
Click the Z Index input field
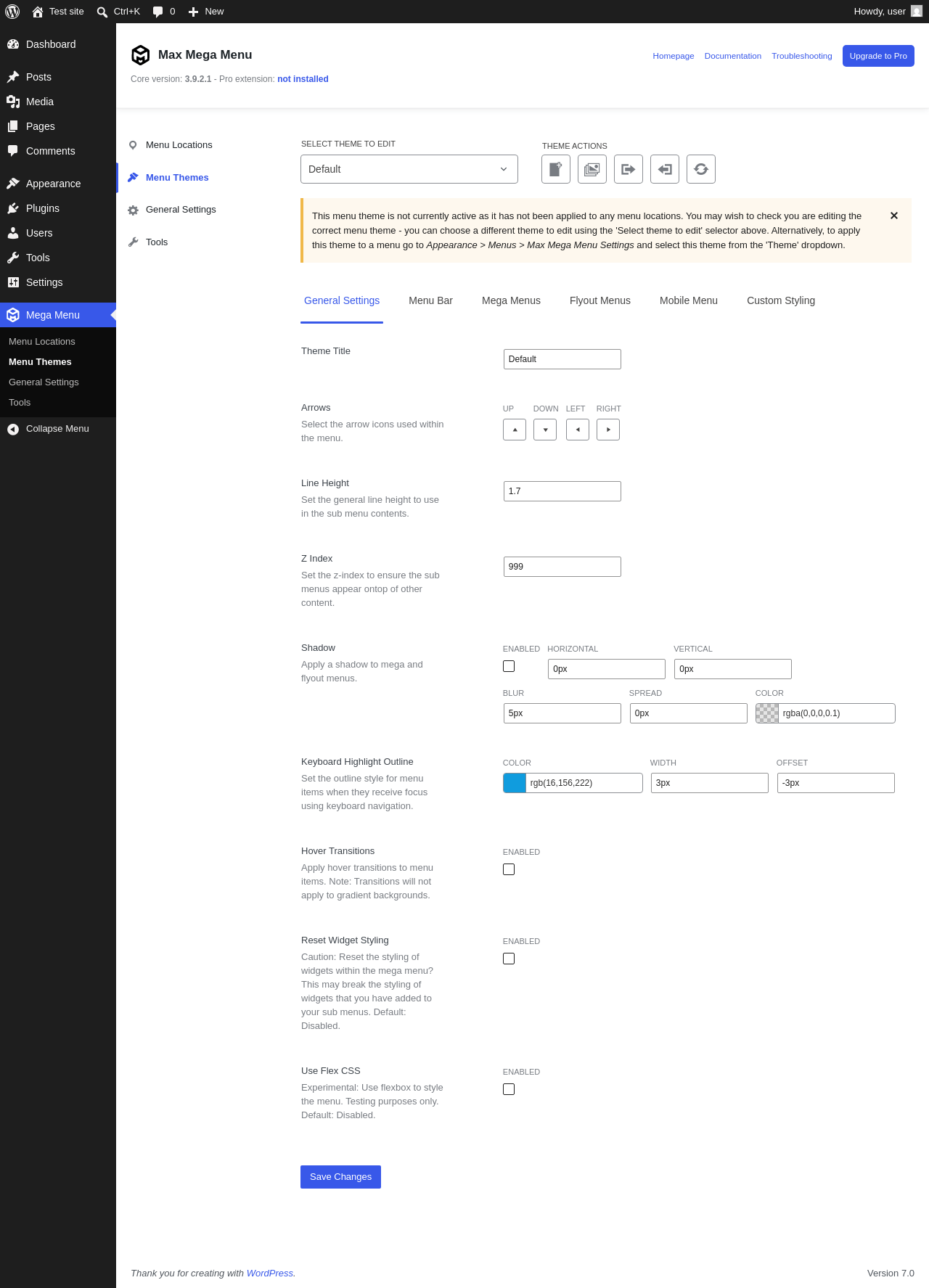tap(562, 567)
